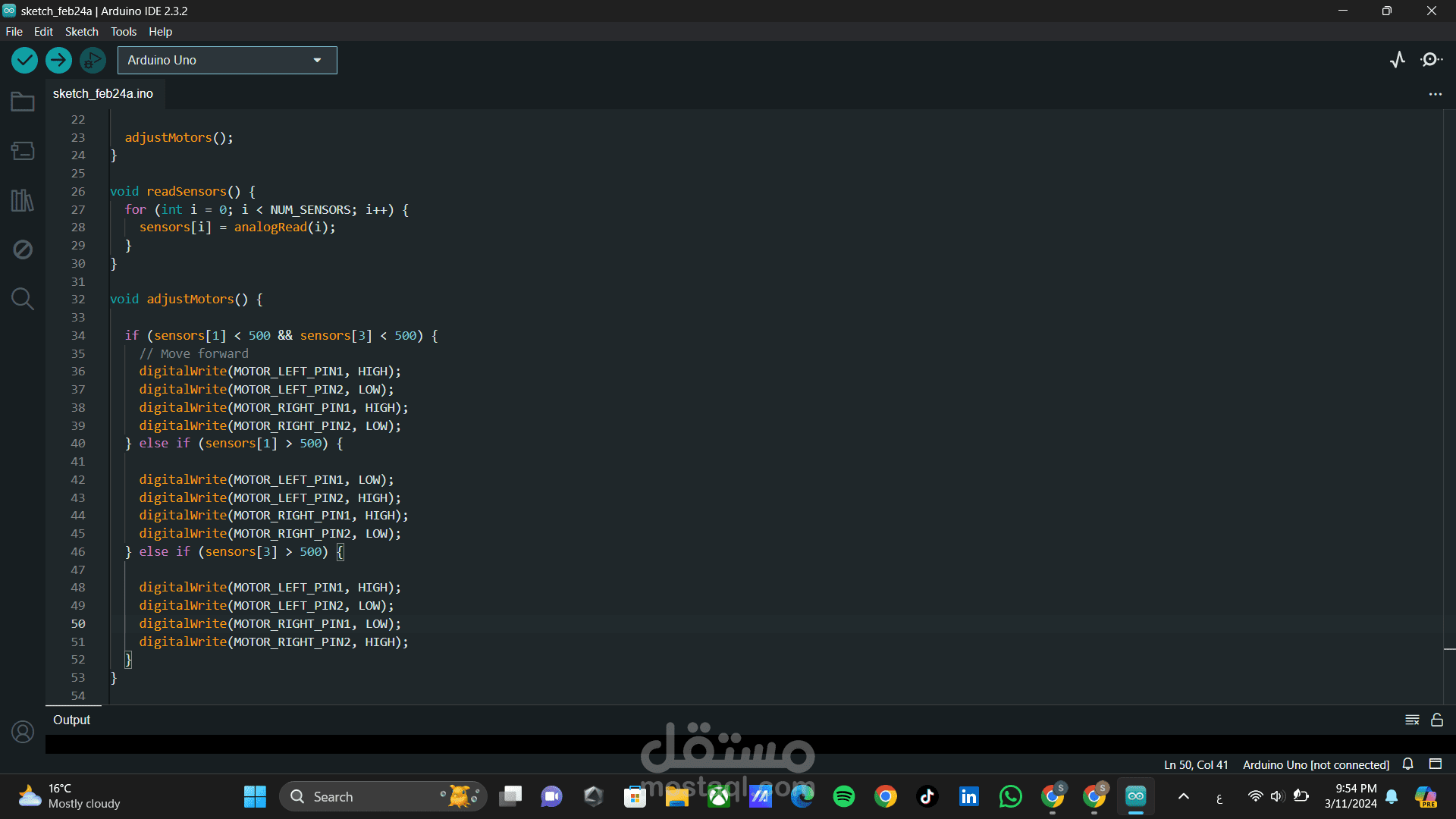The height and width of the screenshot is (819, 1456).
Task: Open the Debug sidebar panel
Action: coord(23,249)
